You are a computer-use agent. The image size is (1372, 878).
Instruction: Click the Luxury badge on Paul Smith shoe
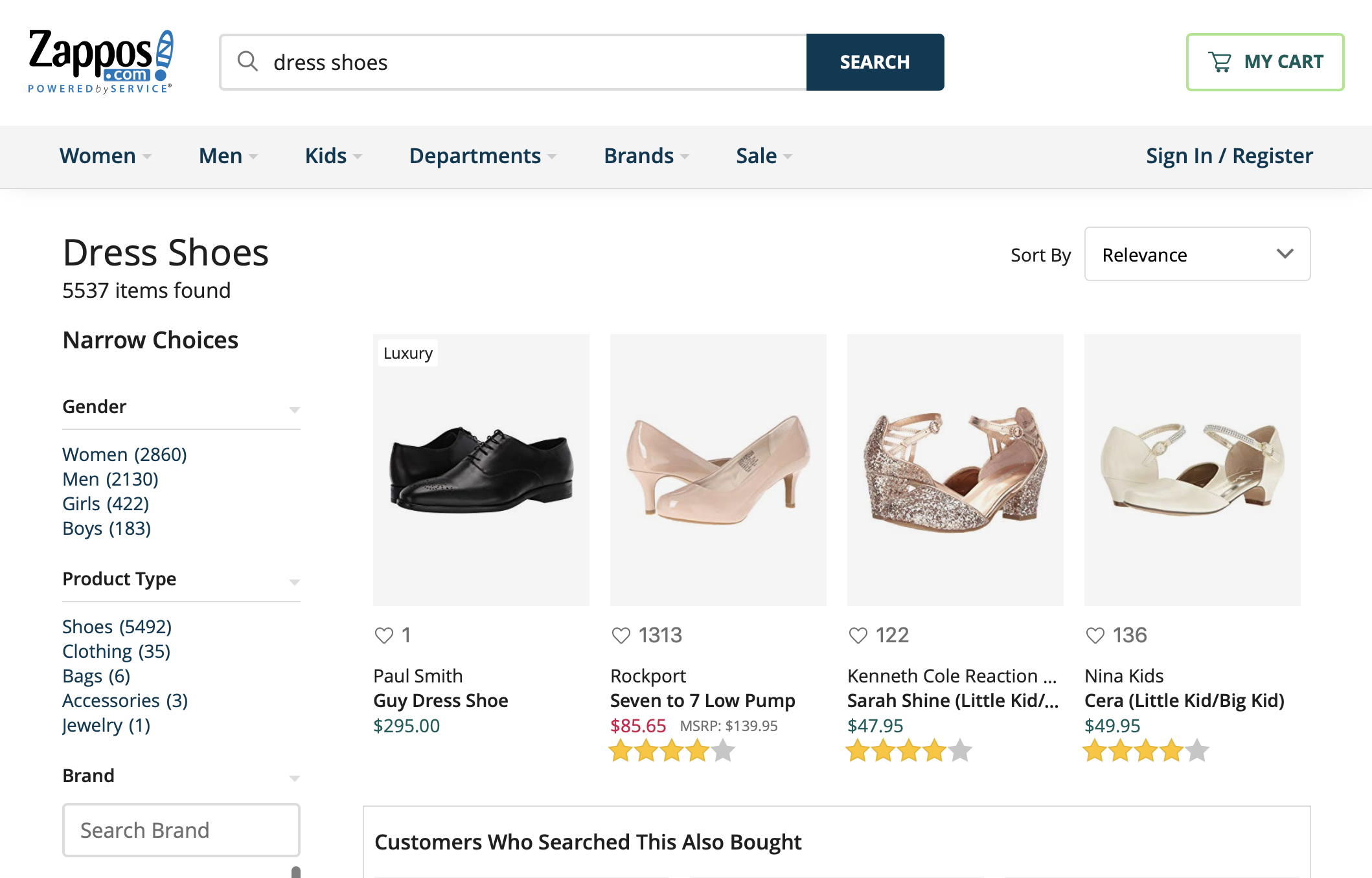pos(408,353)
